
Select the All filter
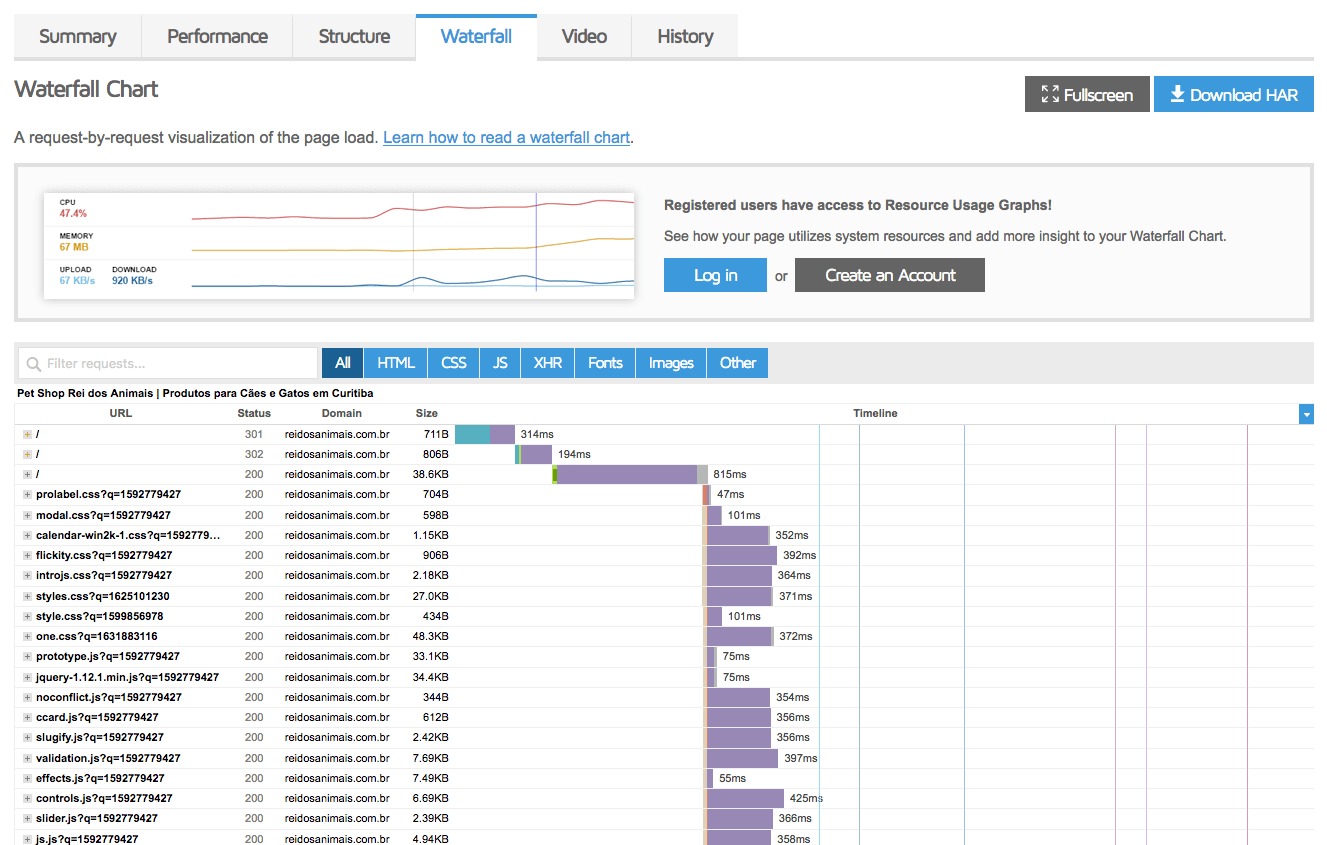coord(343,363)
